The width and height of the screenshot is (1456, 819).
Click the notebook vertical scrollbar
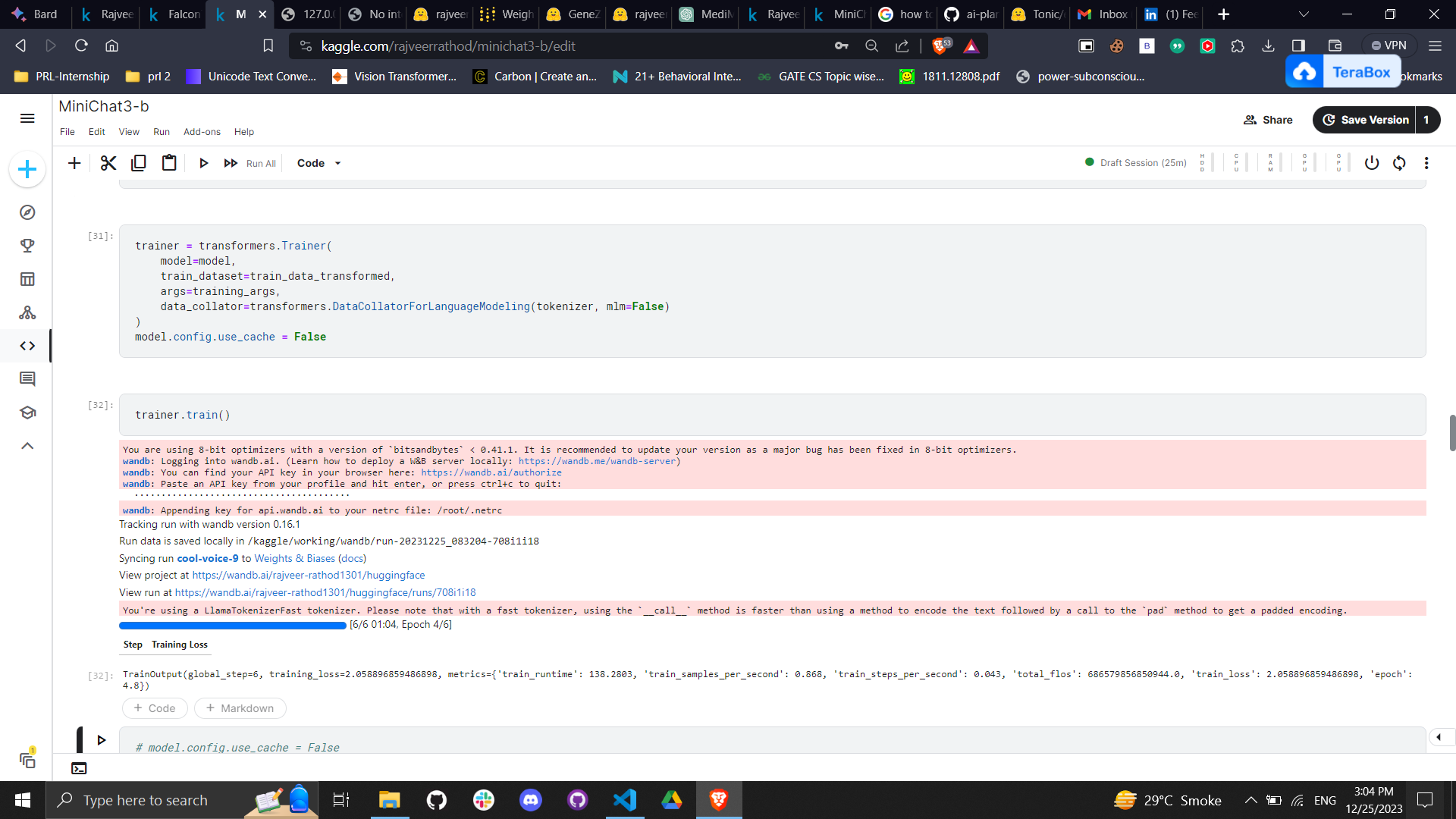pos(1451,433)
